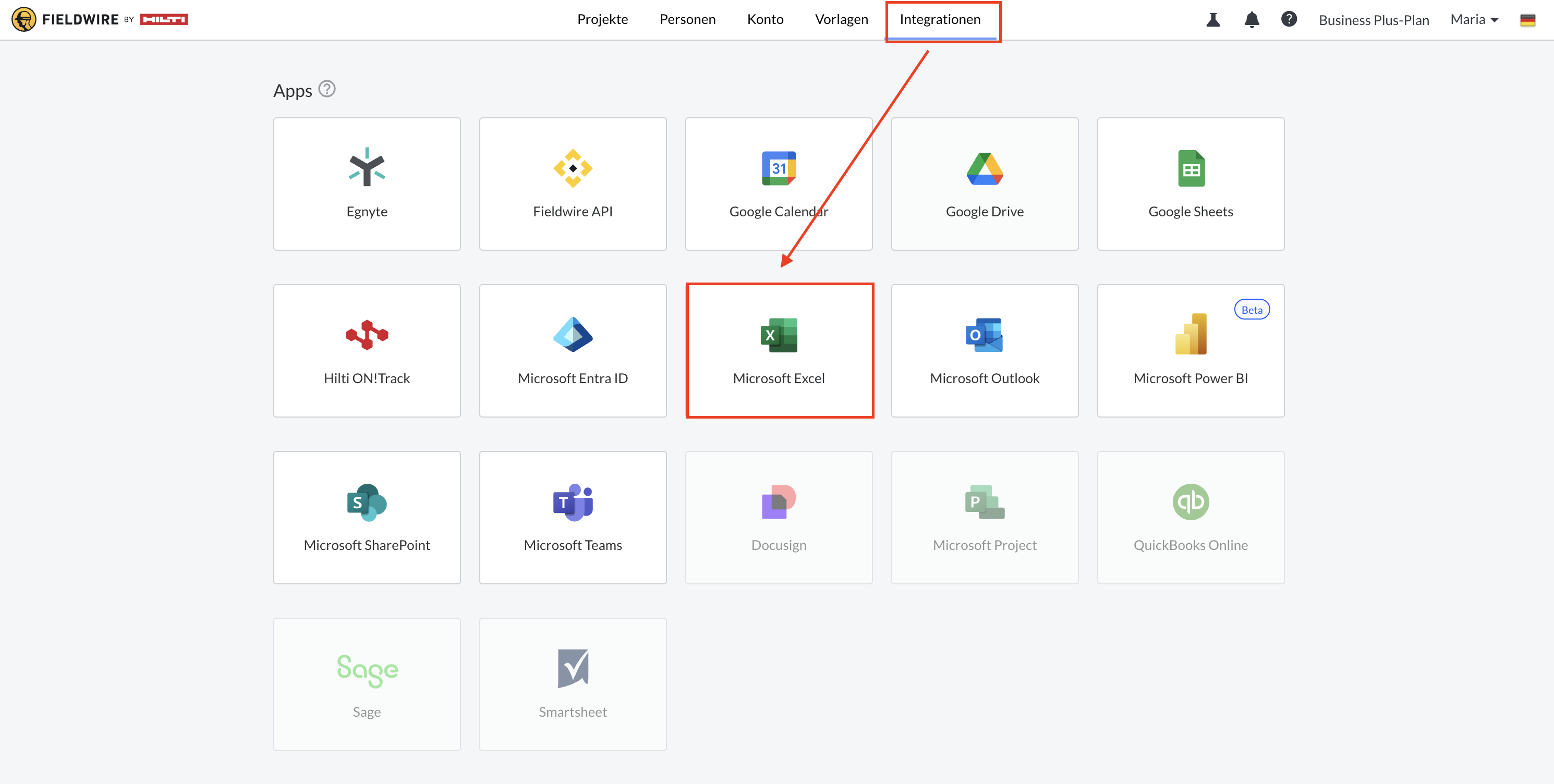The image size is (1554, 784).
Task: Click the Microsoft Entra ID label
Action: click(x=573, y=378)
